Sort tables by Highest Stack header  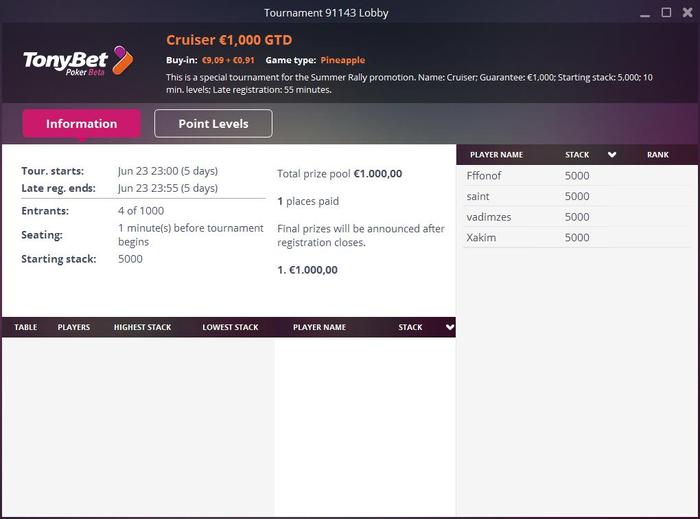click(x=143, y=327)
